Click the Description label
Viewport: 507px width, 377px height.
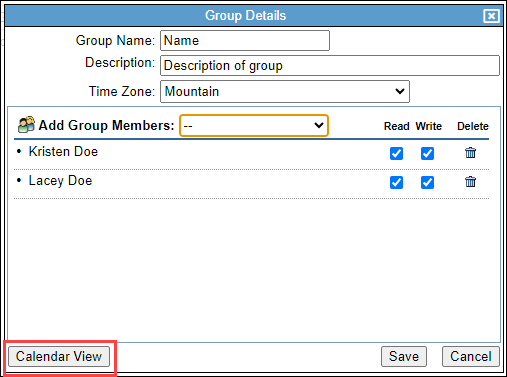pyautogui.click(x=120, y=63)
